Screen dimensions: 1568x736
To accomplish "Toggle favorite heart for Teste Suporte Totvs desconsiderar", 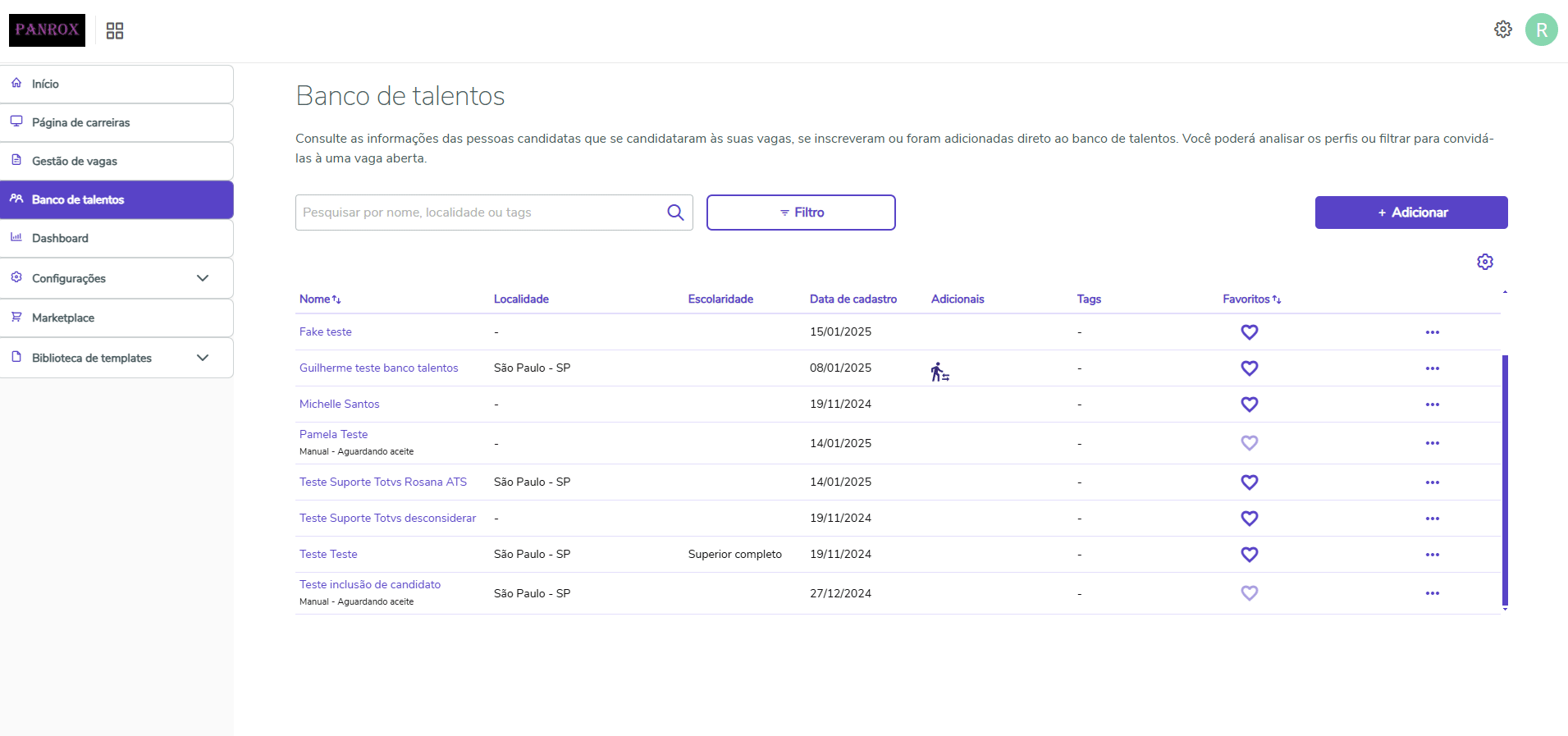I will (1249, 519).
